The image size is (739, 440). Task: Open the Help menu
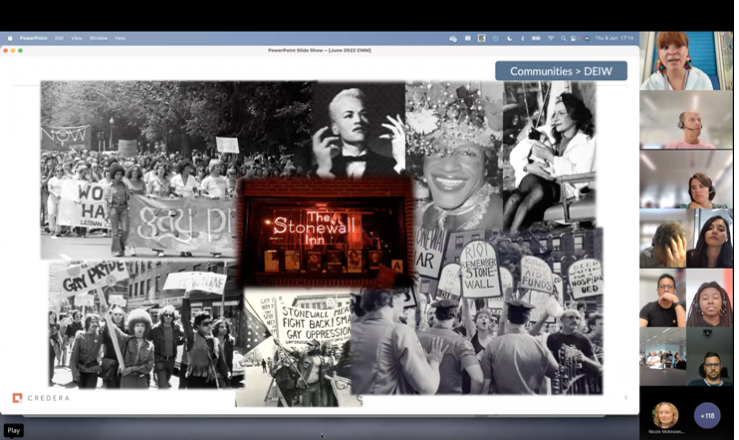(120, 38)
